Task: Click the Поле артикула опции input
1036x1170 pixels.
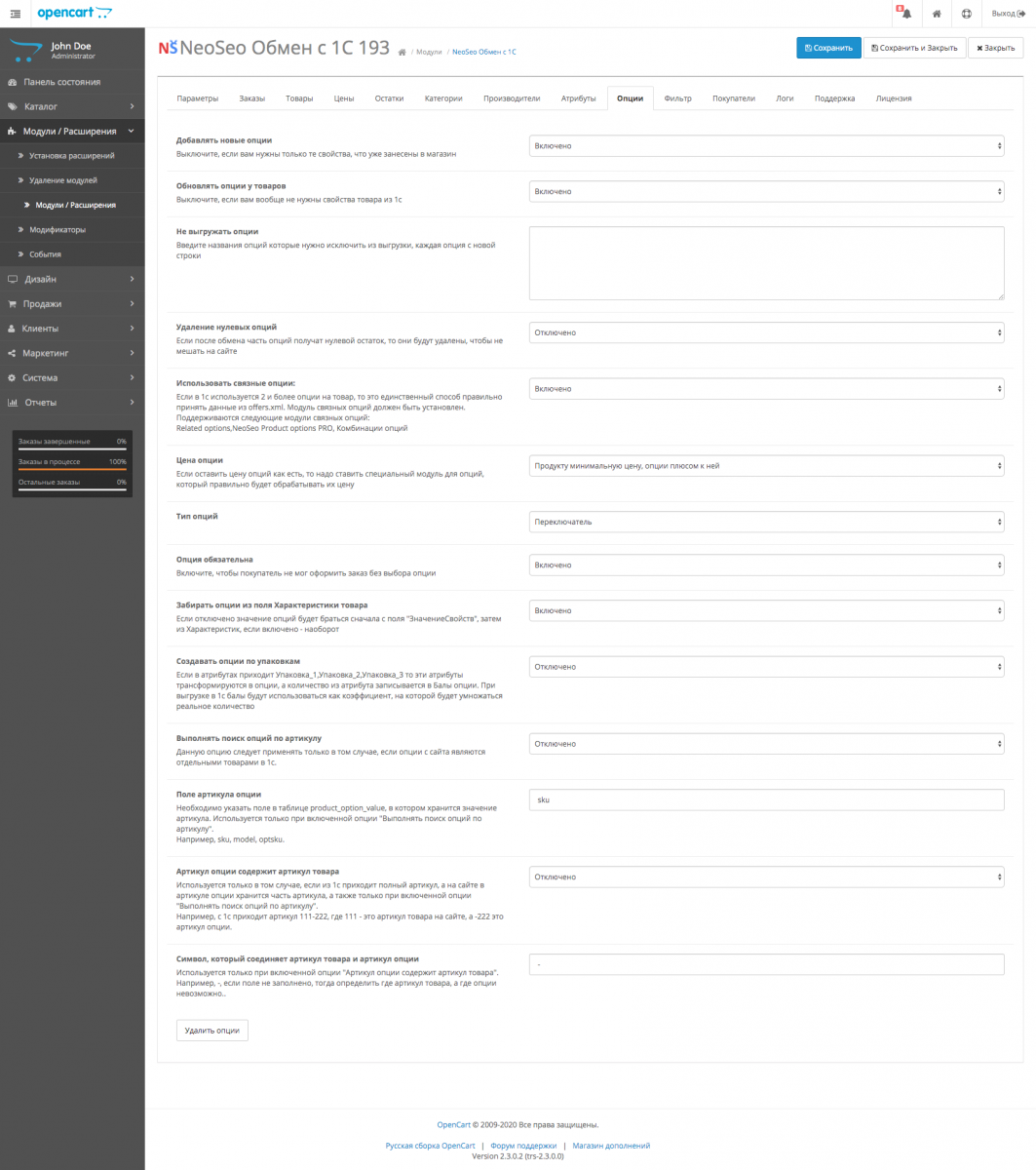Action: tap(766, 799)
